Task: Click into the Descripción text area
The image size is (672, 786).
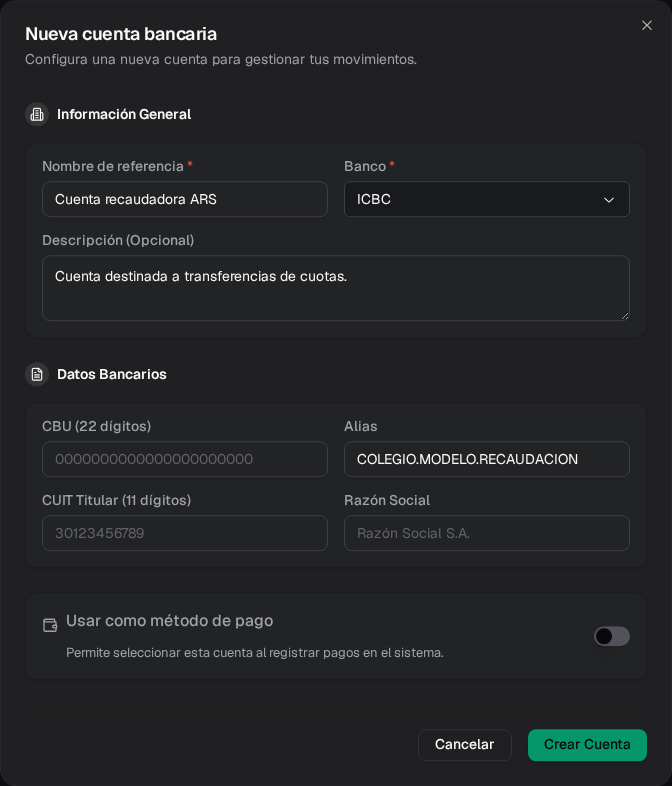Action: pyautogui.click(x=336, y=288)
